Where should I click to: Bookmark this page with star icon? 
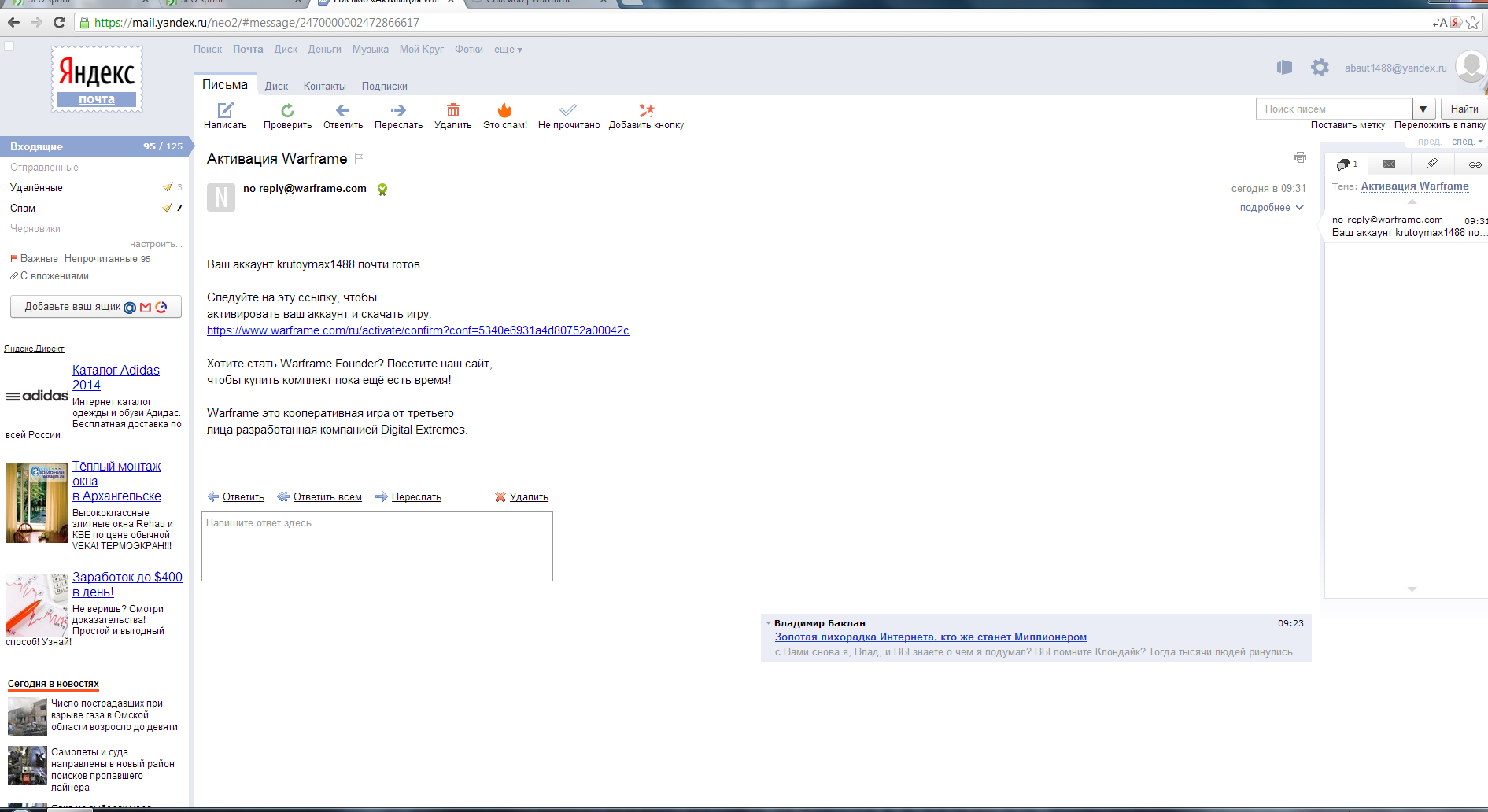1473,23
